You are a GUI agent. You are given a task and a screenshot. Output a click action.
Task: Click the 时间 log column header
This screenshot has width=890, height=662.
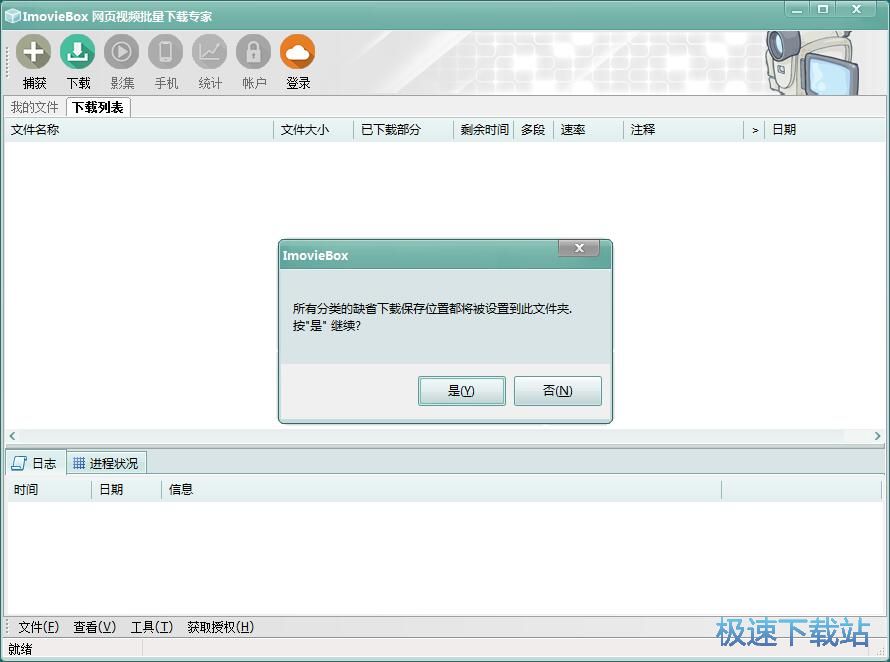coord(49,489)
